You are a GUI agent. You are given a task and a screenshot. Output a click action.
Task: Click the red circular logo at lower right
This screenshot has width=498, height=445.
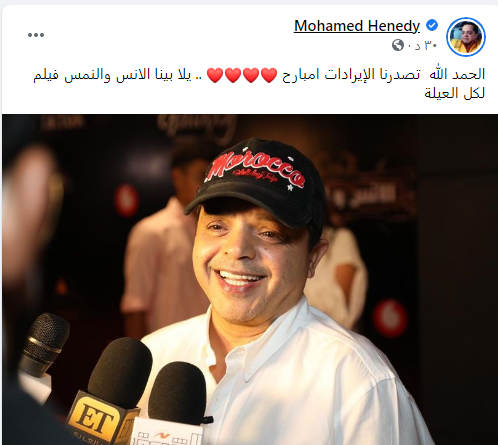[x=390, y=317]
